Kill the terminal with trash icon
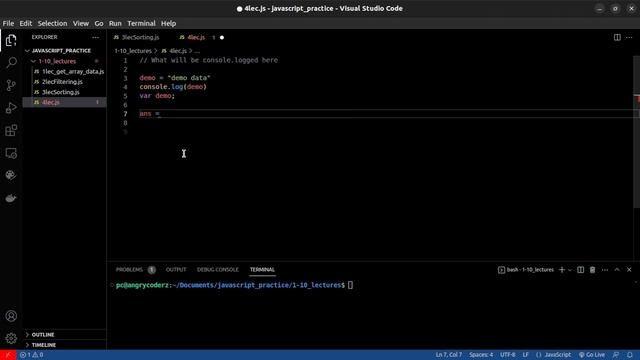The width and height of the screenshot is (640, 360). coord(592,270)
